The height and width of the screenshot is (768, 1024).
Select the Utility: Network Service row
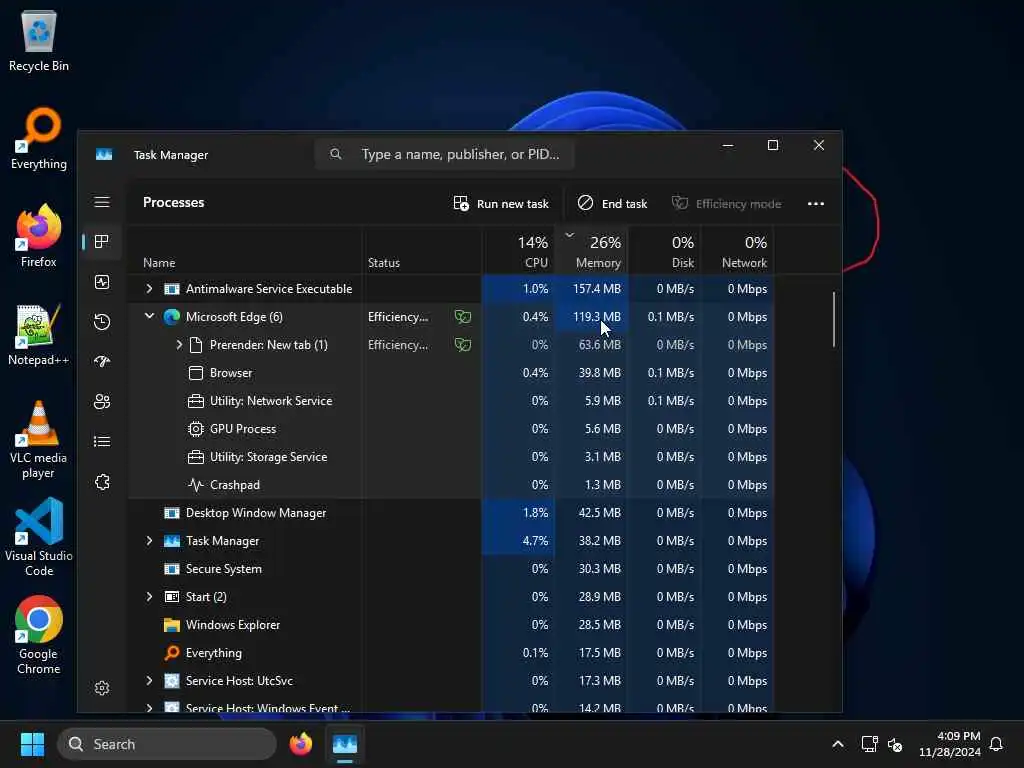point(451,401)
